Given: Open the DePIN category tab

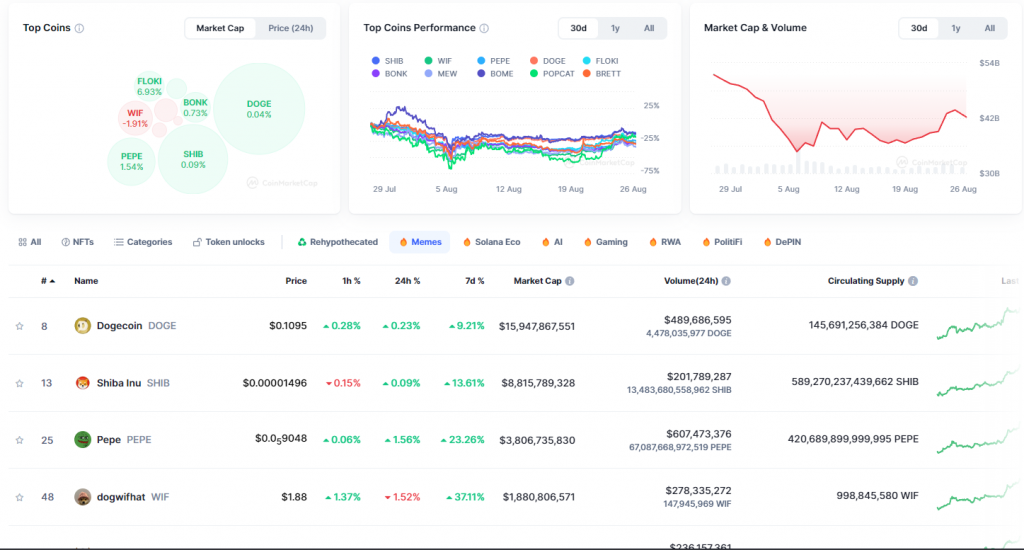Looking at the screenshot, I should 782,242.
